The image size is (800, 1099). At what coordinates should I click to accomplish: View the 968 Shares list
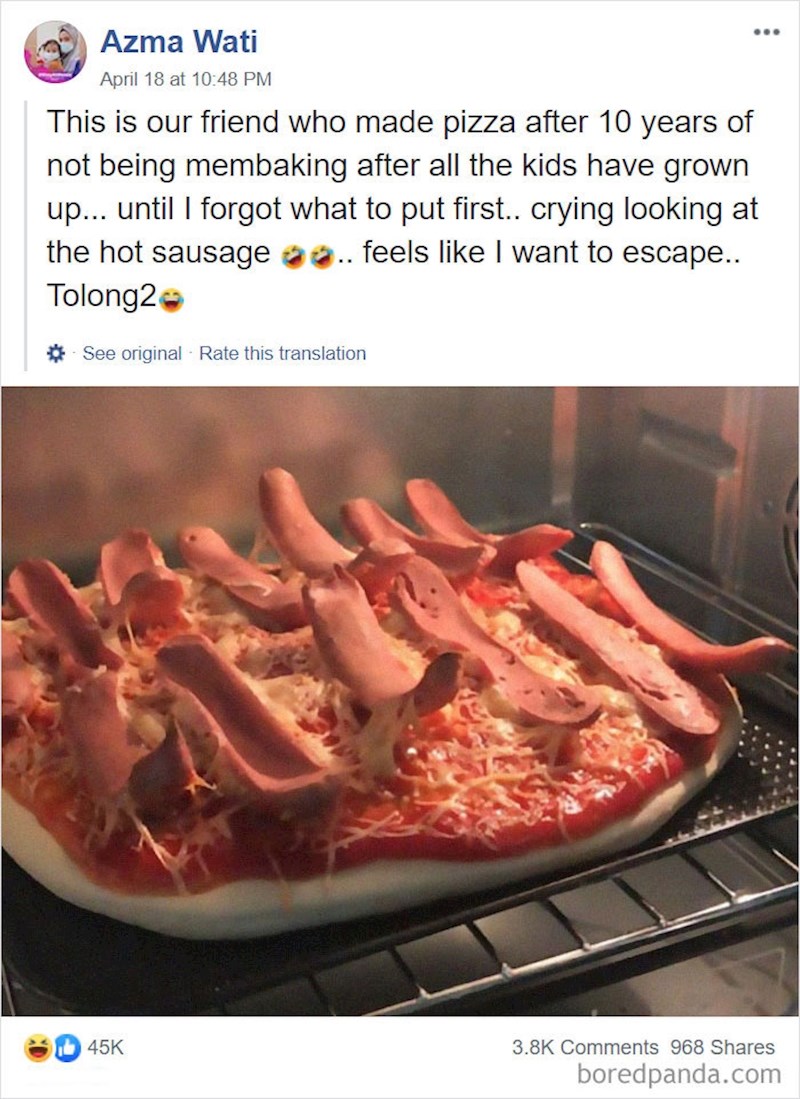722,1047
